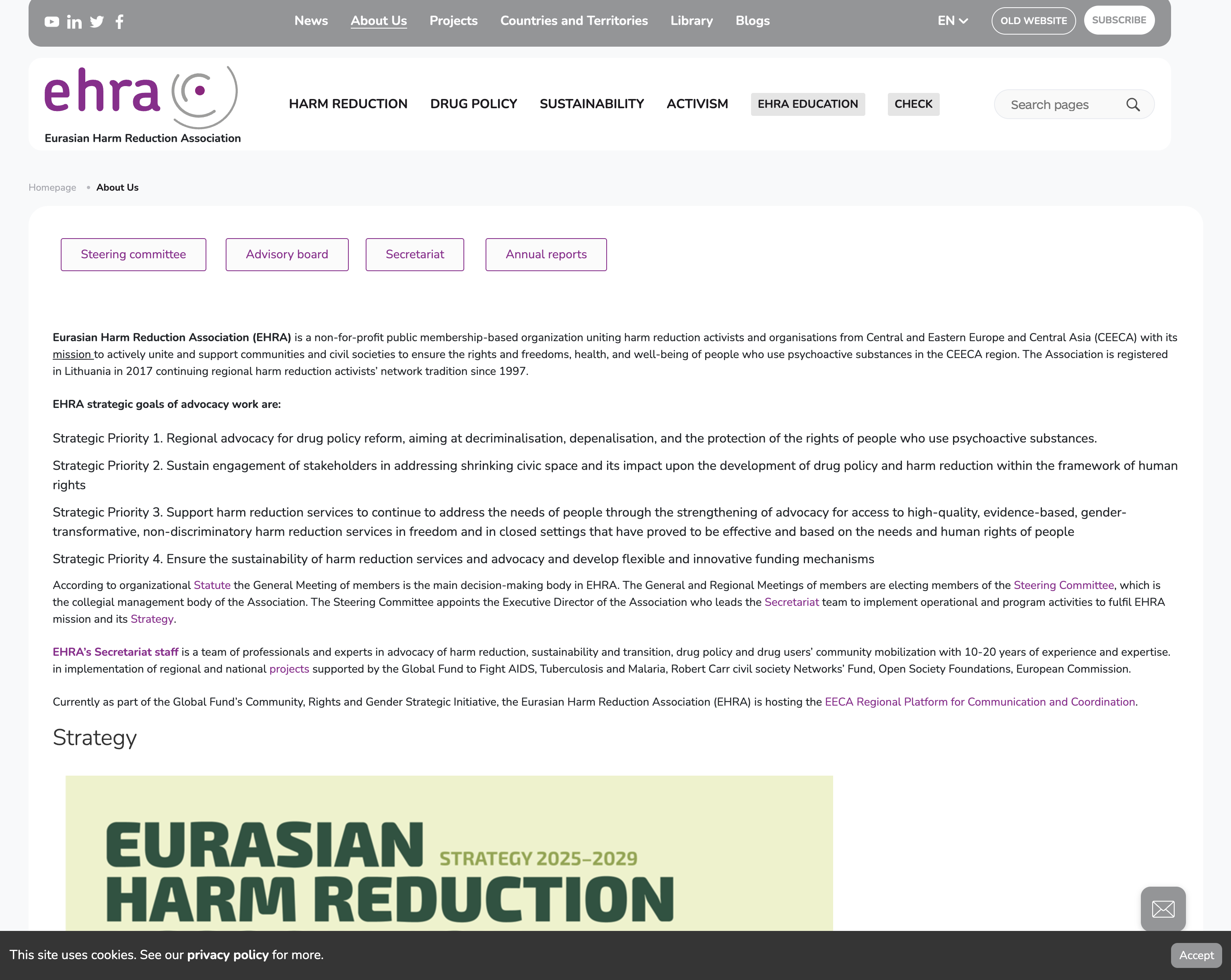
Task: Open the Secretariat button
Action: (x=415, y=254)
